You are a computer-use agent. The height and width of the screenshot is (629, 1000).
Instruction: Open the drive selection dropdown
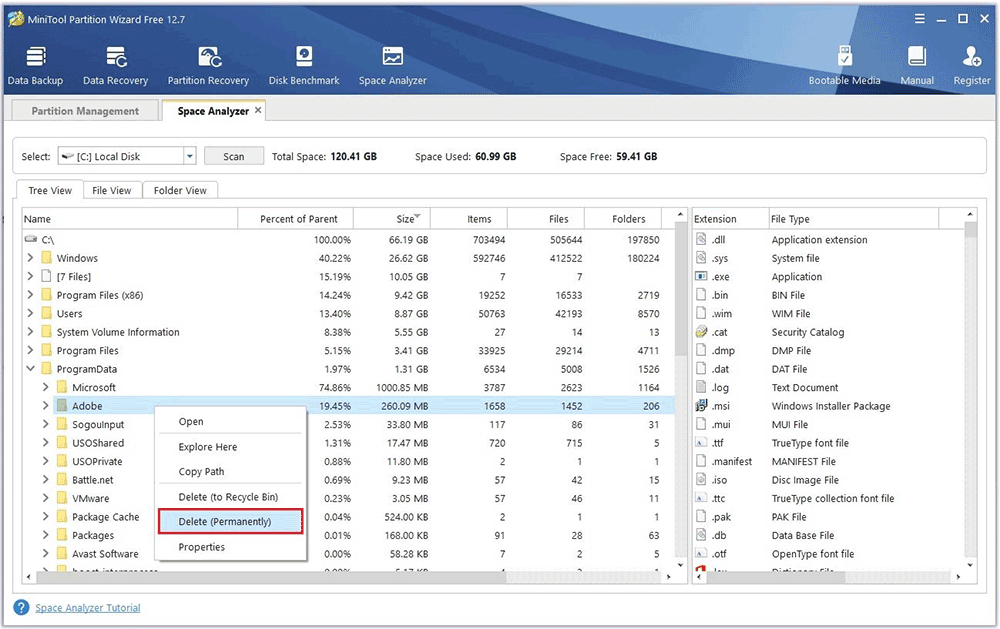(189, 156)
